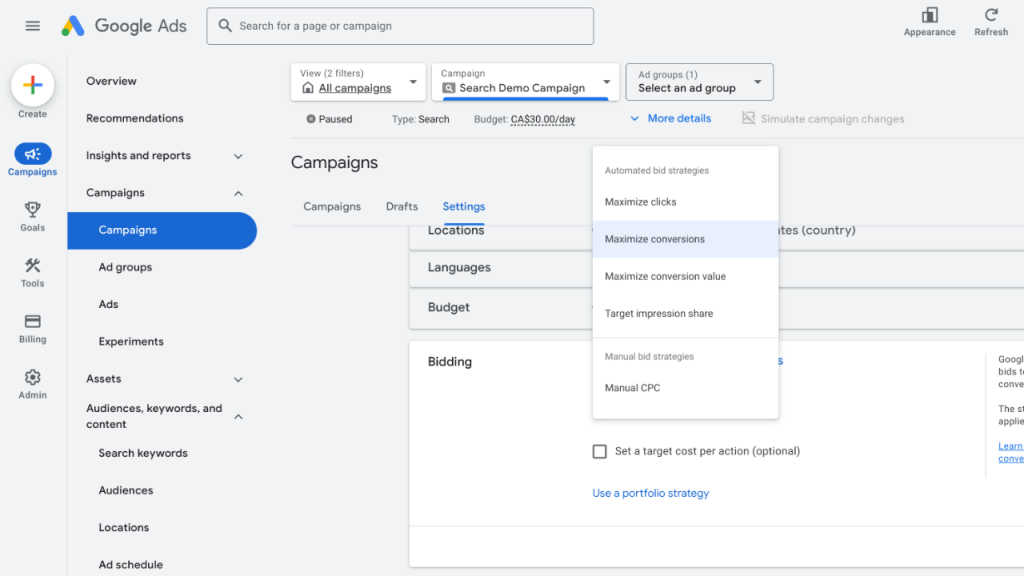Open the Tools section icon
Screen dimensions: 1024x576
click(32, 269)
